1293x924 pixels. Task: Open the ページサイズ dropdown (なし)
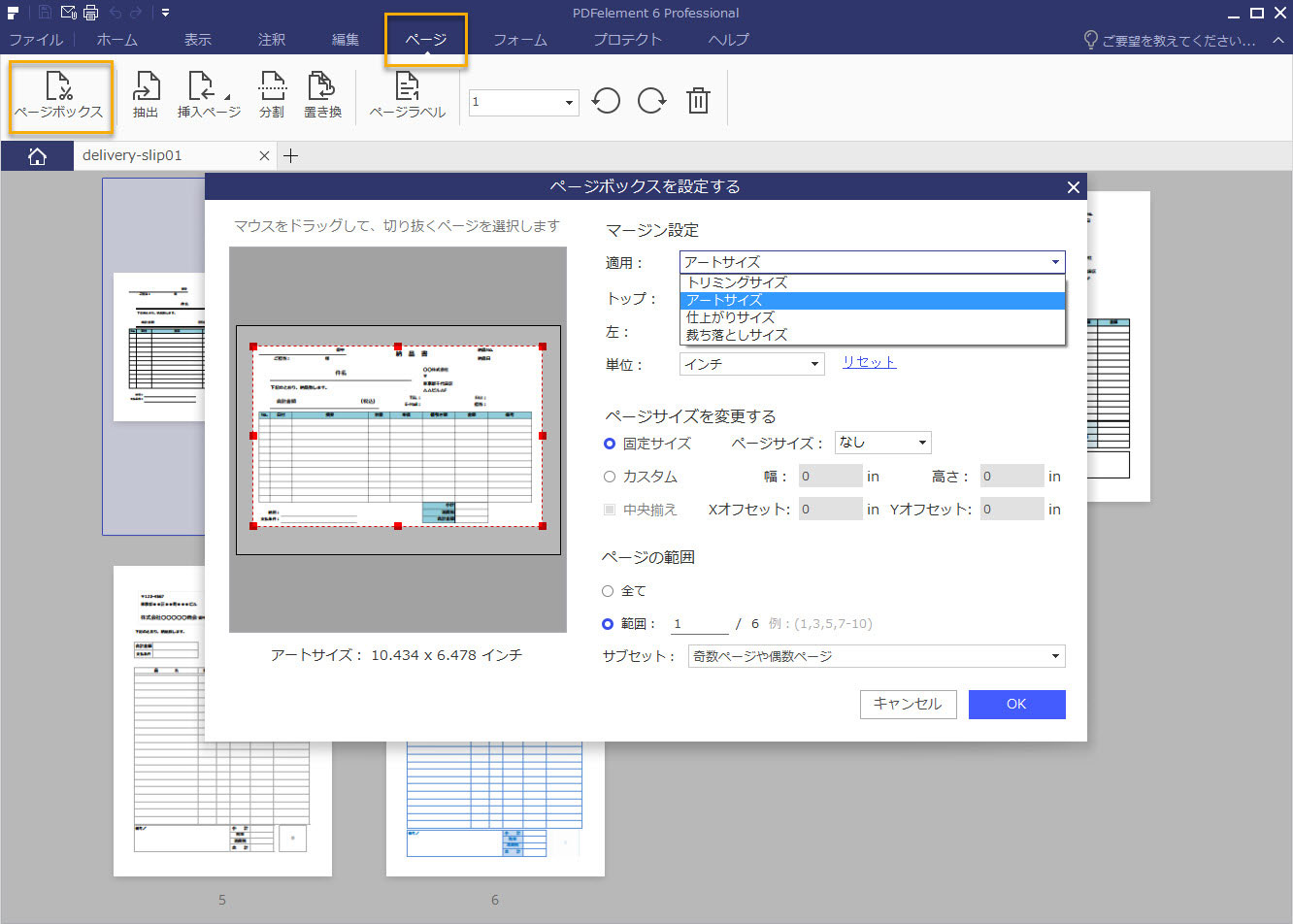tap(883, 443)
